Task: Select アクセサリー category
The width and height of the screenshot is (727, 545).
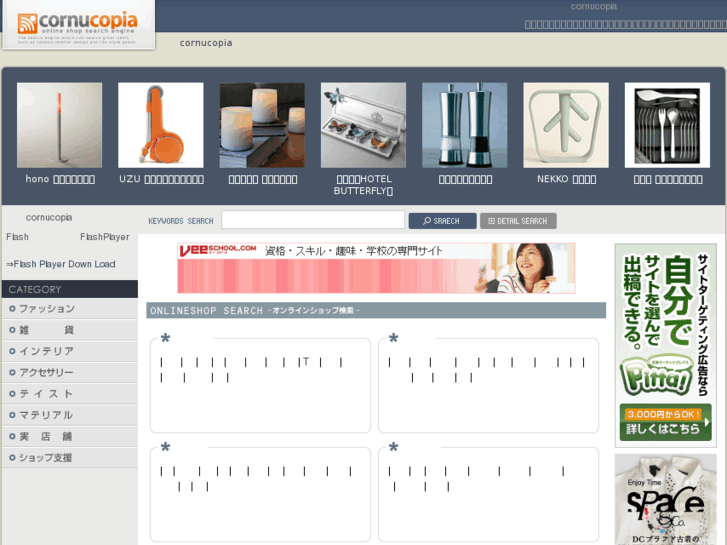Action: [70, 372]
